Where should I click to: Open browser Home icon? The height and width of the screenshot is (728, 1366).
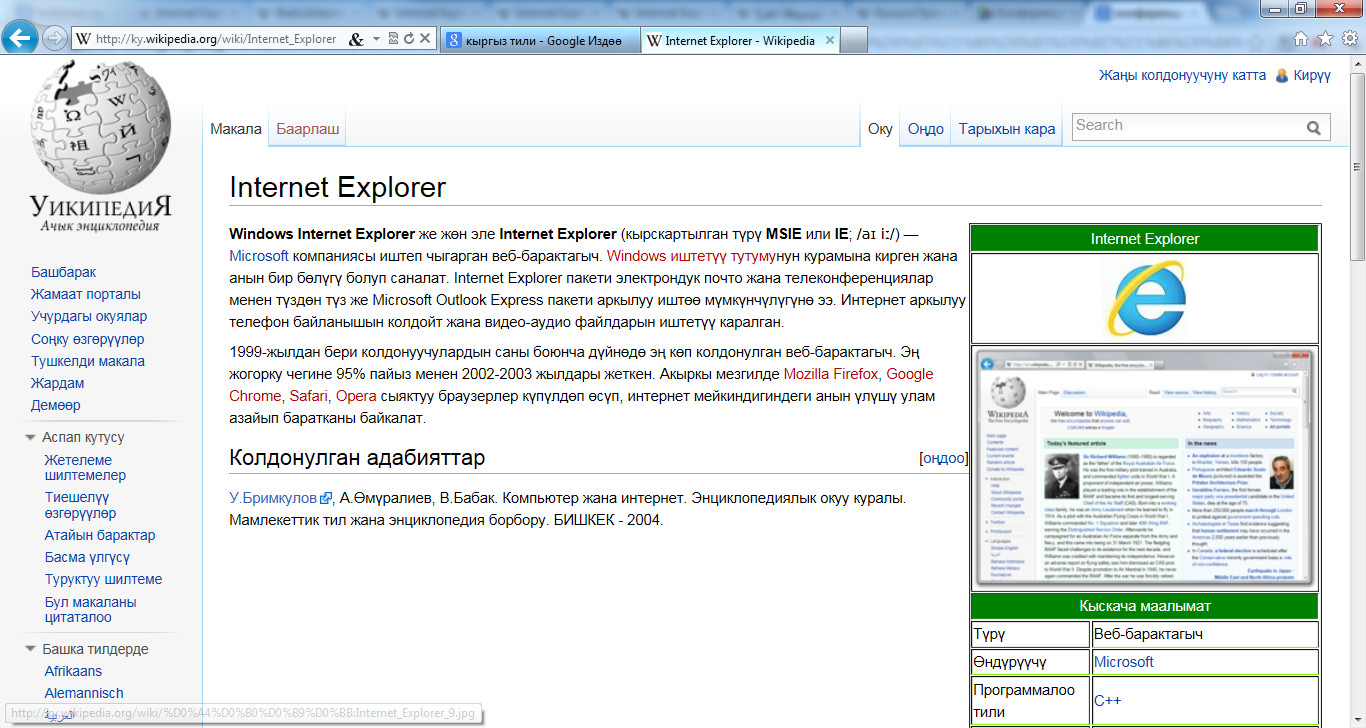click(x=1301, y=39)
